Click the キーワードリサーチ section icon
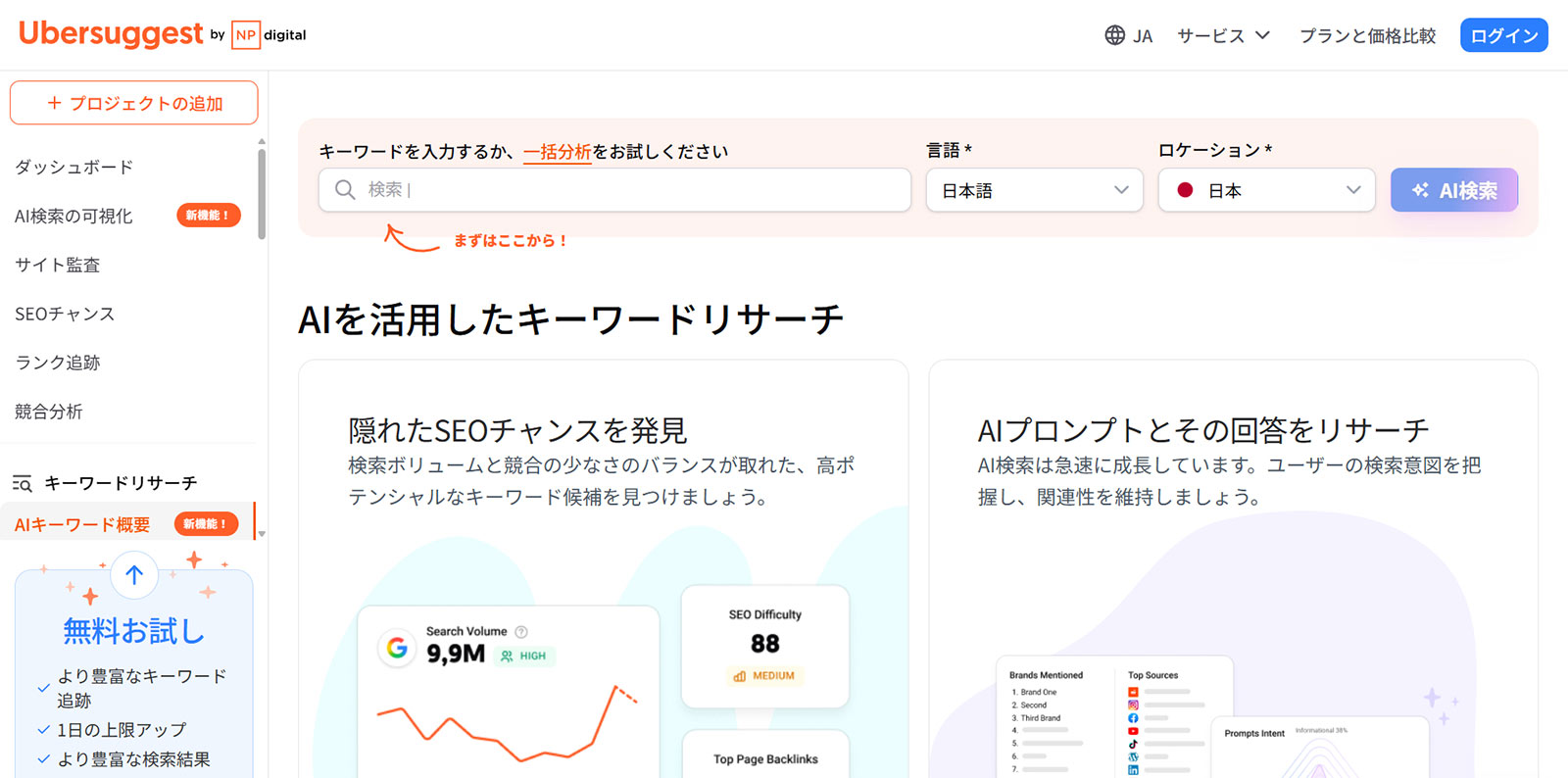 click(x=23, y=483)
